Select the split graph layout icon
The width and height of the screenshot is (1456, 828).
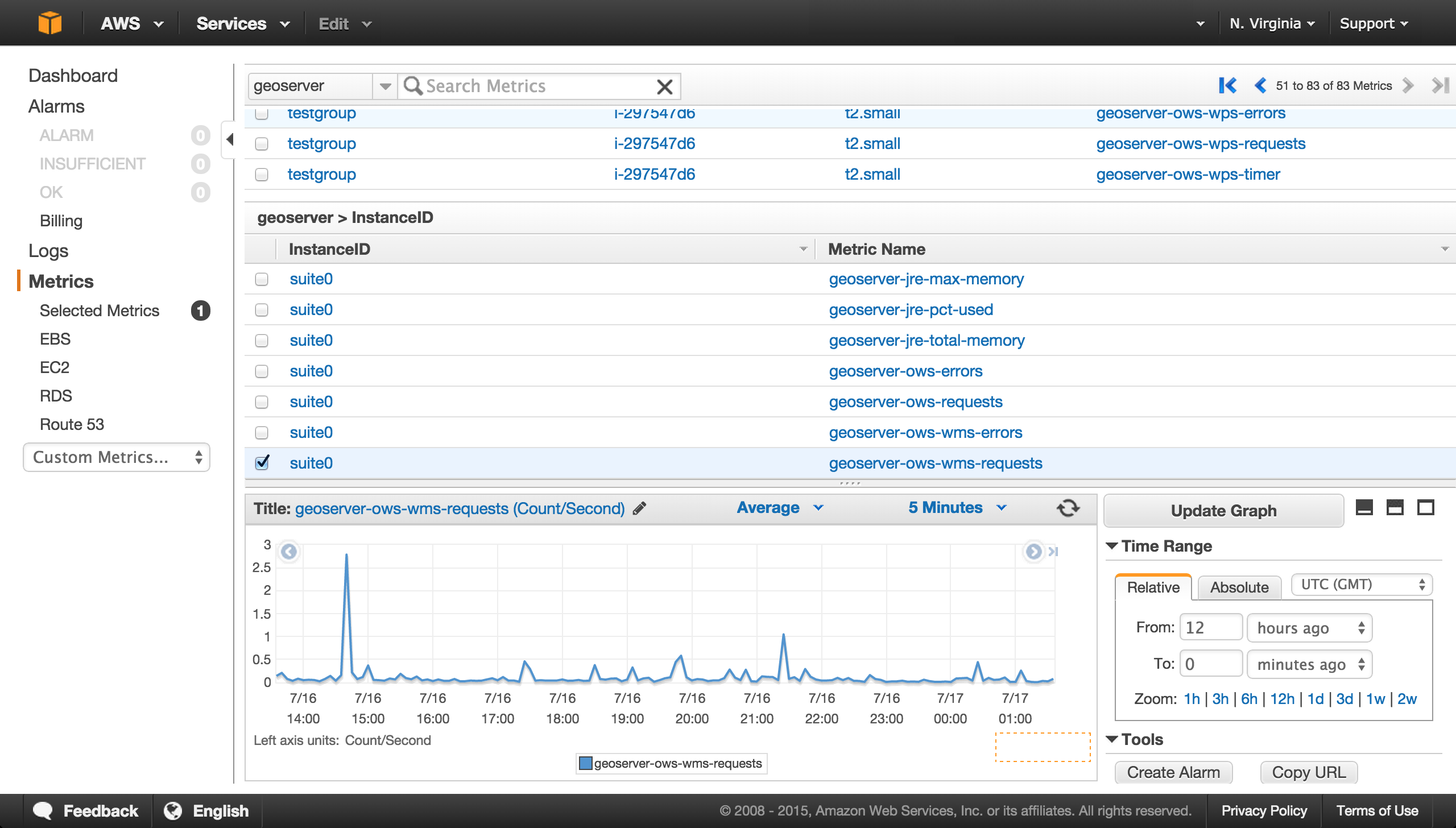point(1396,507)
